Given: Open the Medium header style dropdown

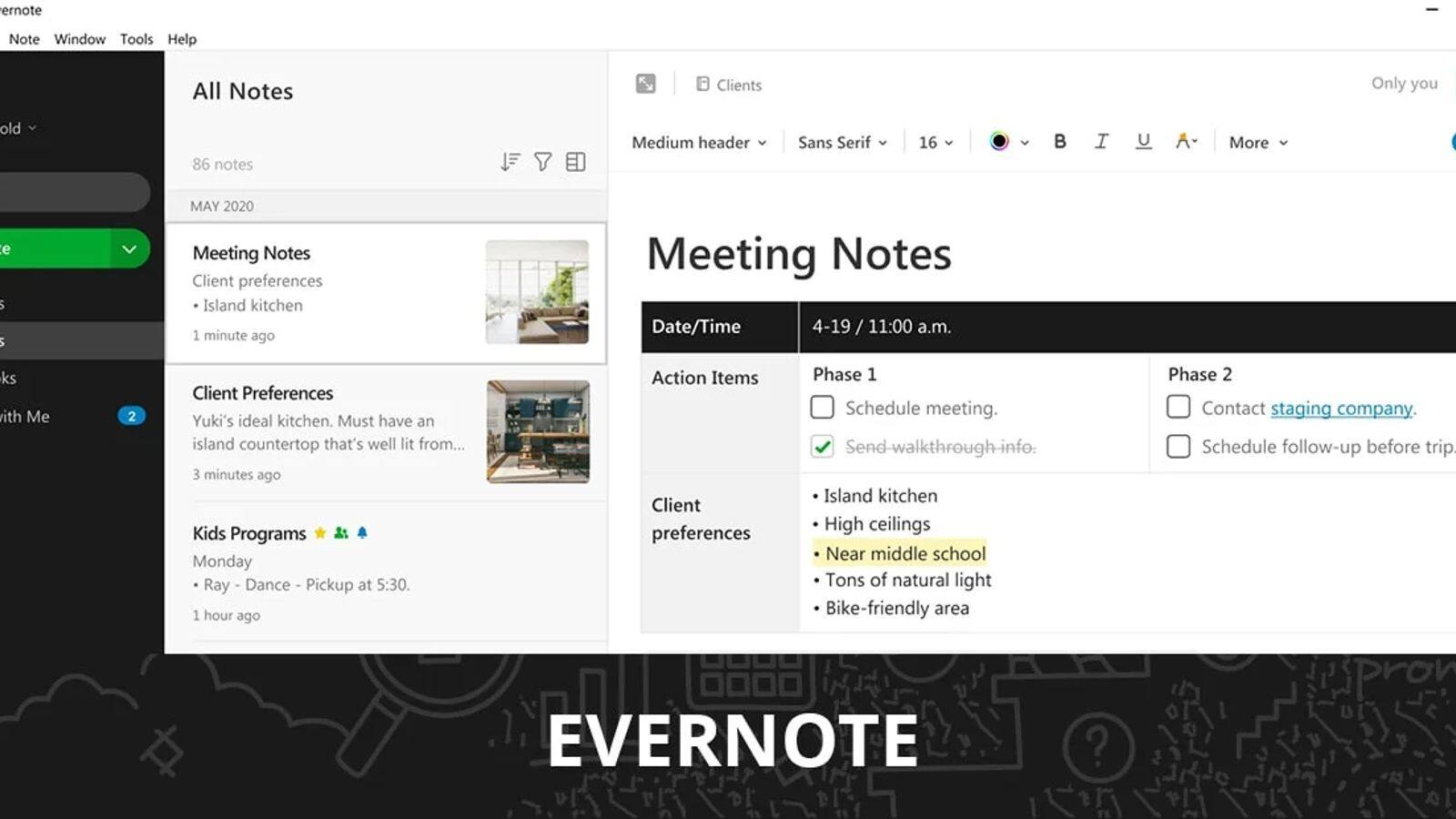Looking at the screenshot, I should (x=699, y=143).
